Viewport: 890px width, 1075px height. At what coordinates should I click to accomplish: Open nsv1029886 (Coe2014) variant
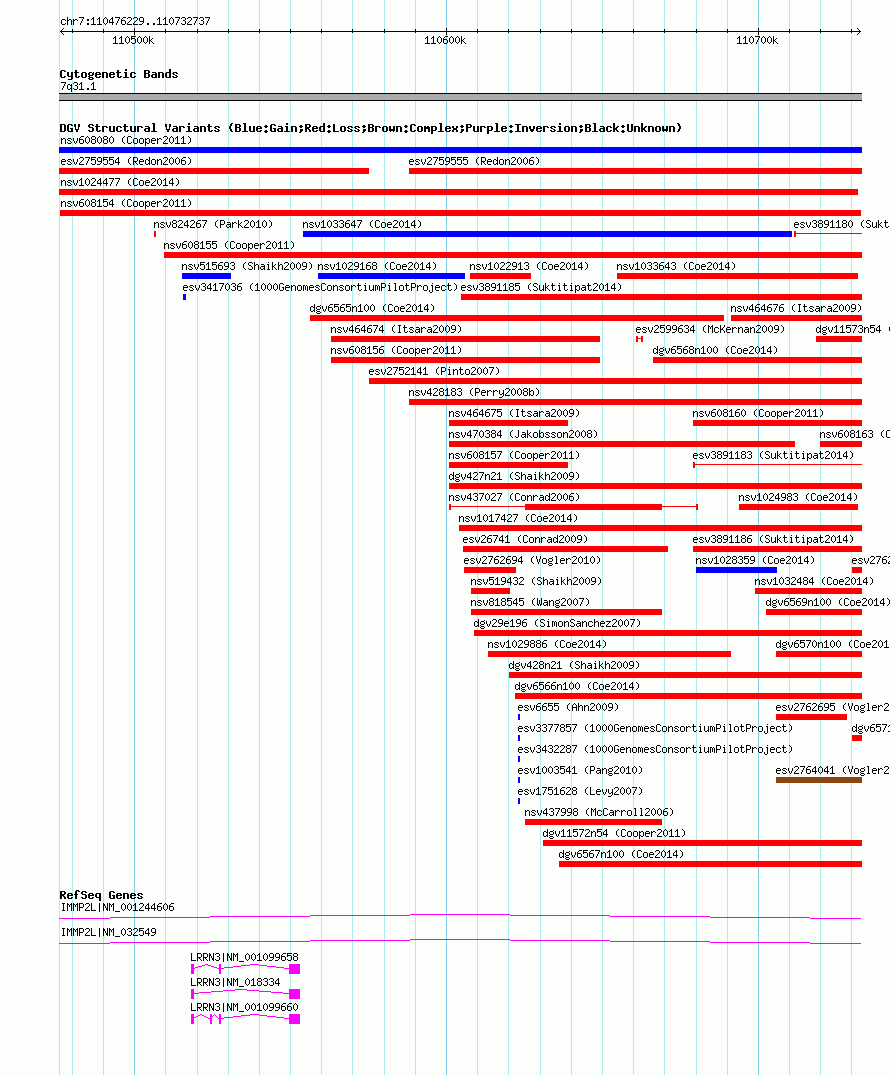[x=547, y=645]
